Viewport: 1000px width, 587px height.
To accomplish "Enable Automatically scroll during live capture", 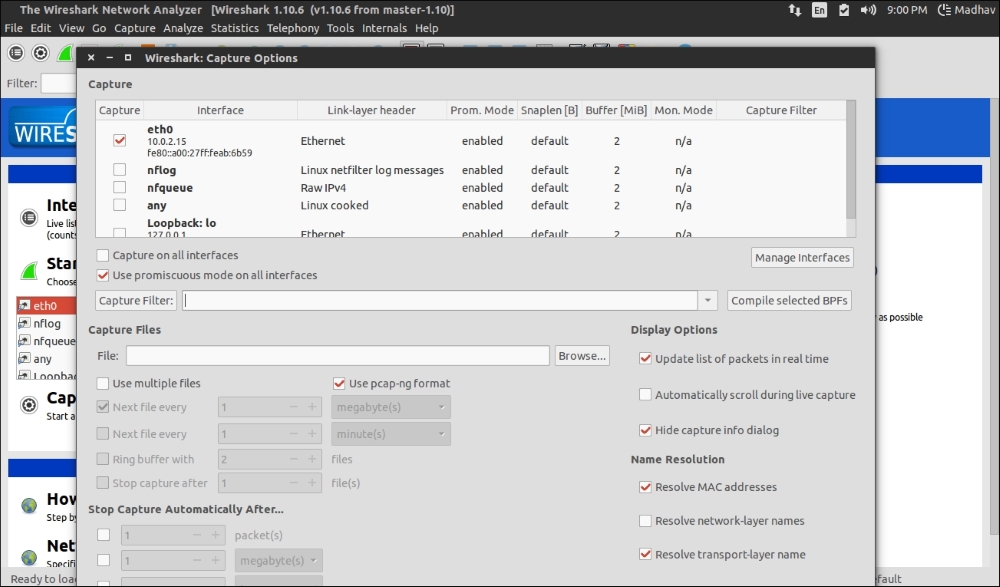I will 645,395.
